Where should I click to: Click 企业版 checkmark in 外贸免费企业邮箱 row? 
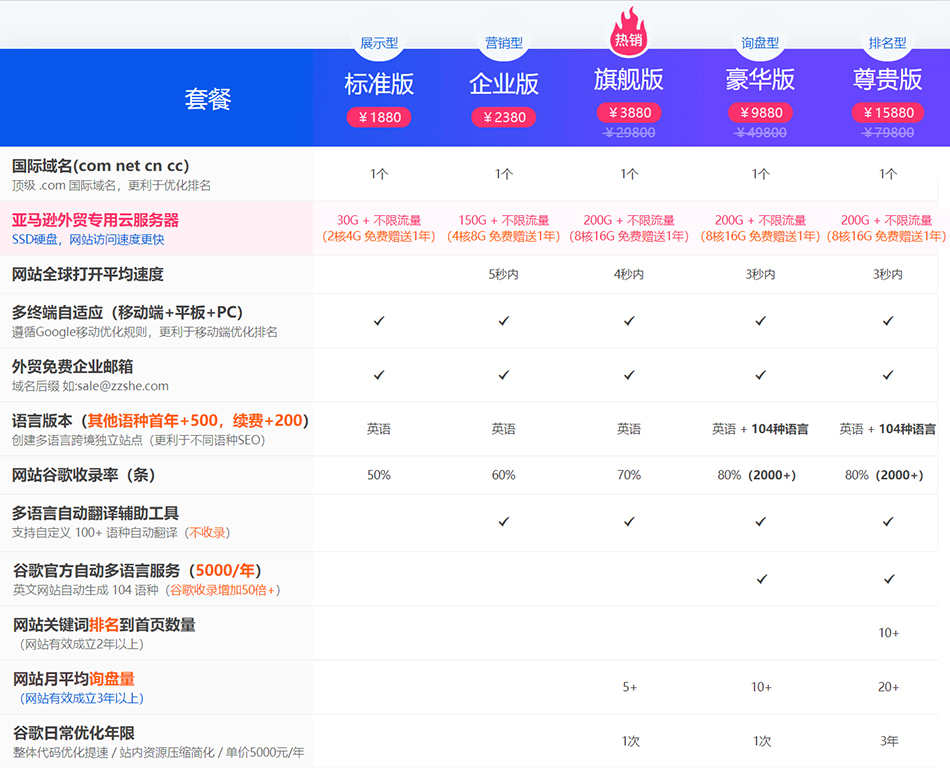(x=504, y=375)
